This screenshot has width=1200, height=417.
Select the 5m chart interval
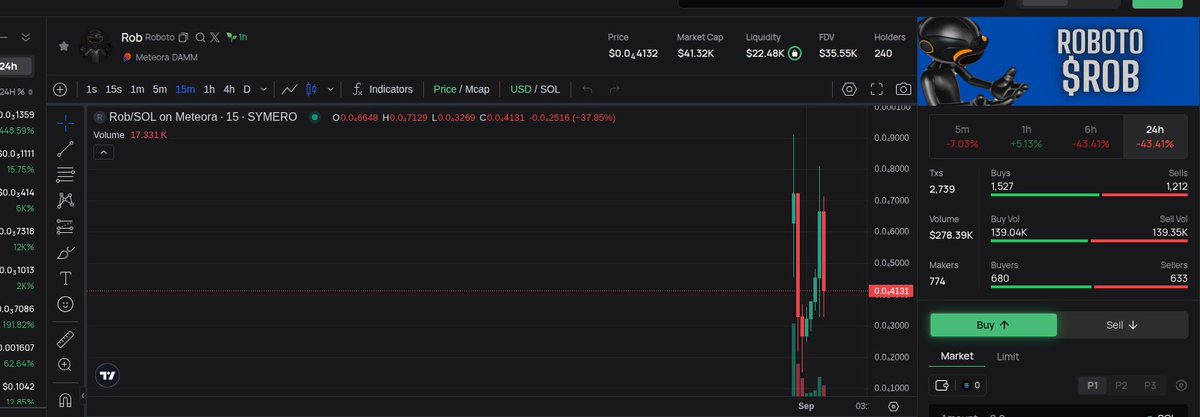[x=160, y=89]
